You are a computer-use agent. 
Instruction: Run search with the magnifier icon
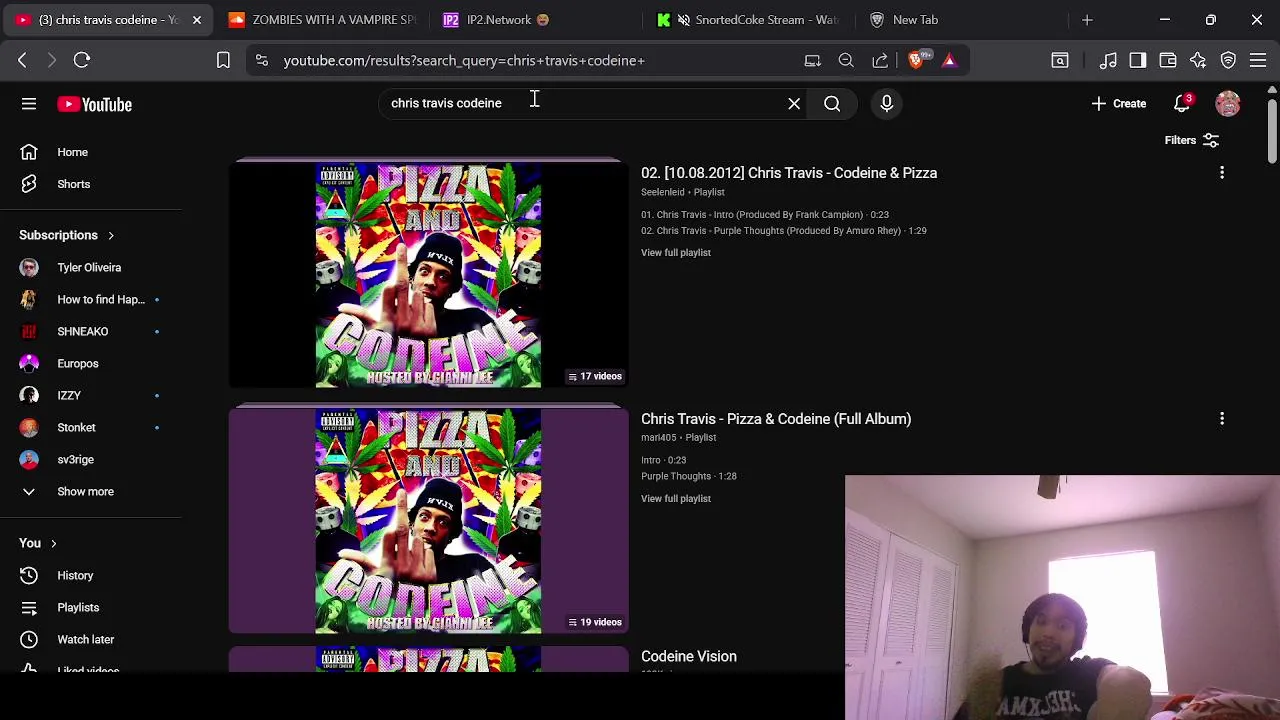point(832,103)
